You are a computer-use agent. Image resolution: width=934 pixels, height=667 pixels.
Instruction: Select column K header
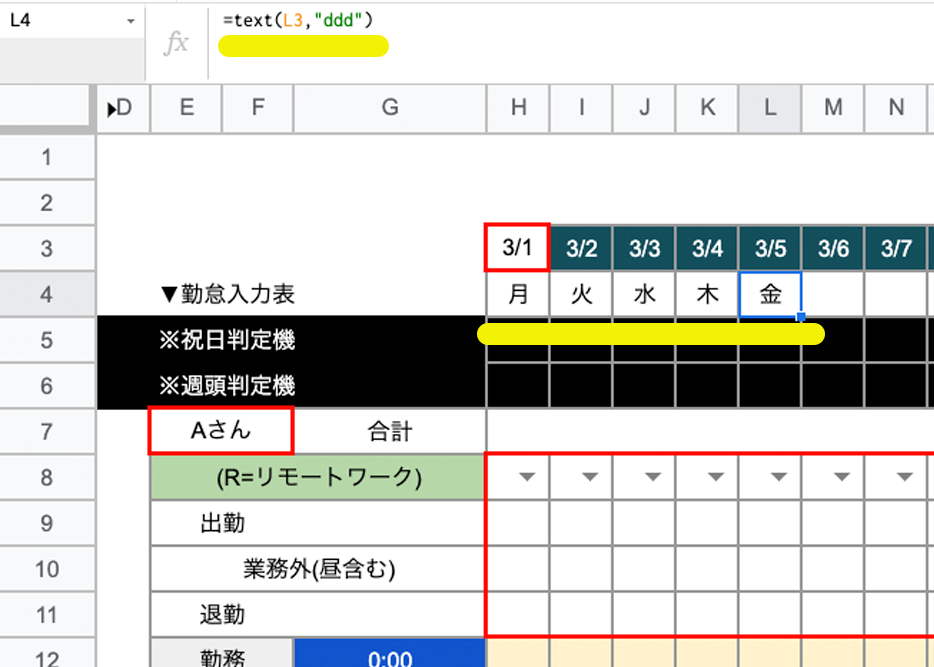(707, 108)
